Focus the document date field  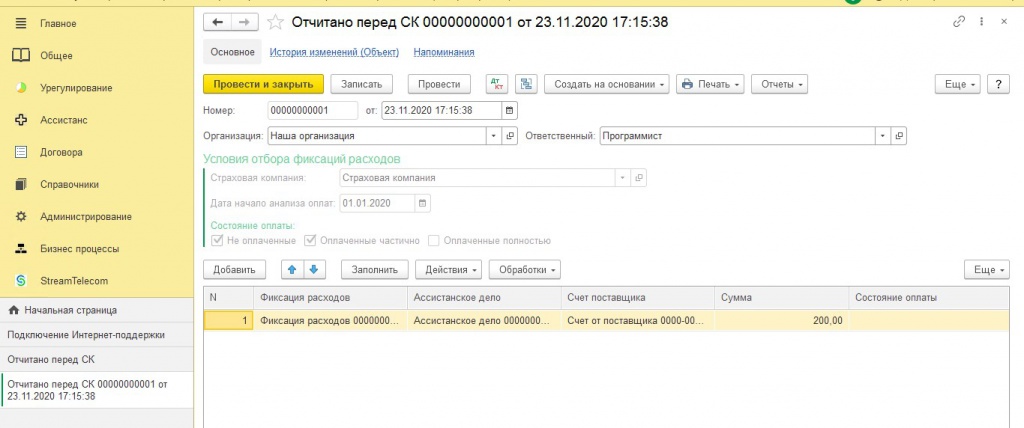(441, 110)
